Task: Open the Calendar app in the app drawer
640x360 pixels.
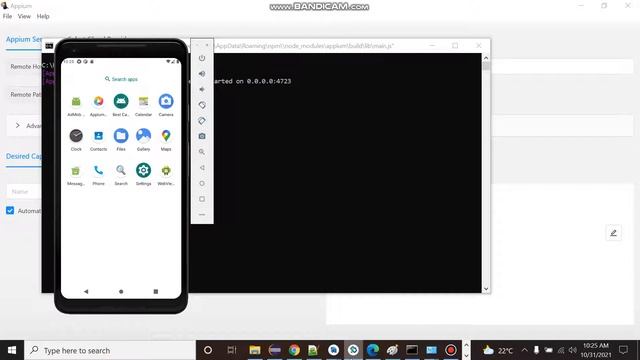Action: pos(143,102)
